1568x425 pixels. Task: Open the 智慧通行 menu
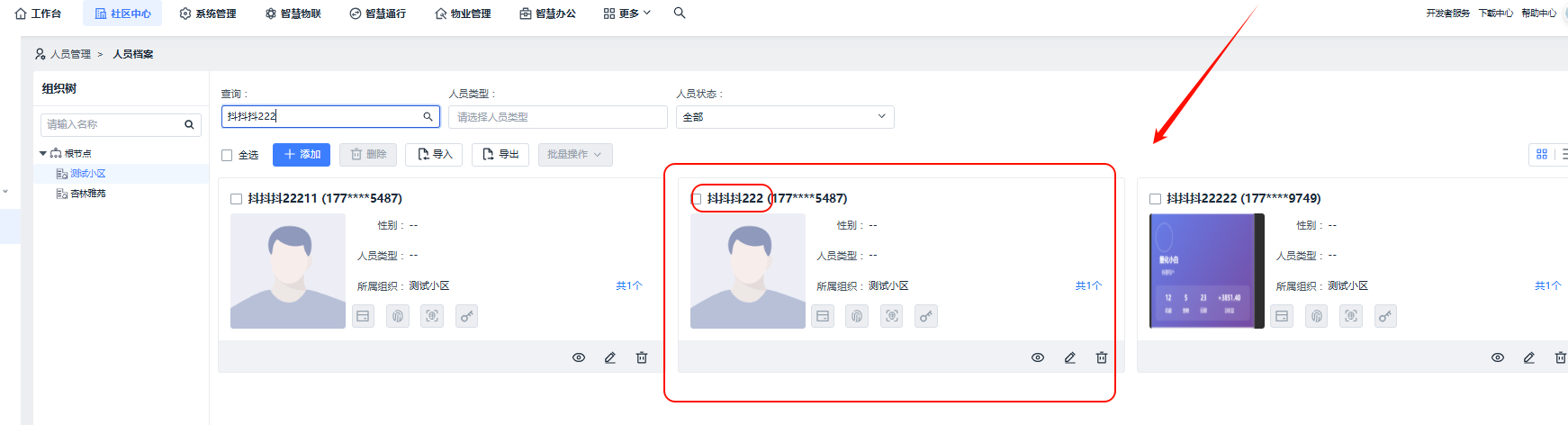(378, 14)
